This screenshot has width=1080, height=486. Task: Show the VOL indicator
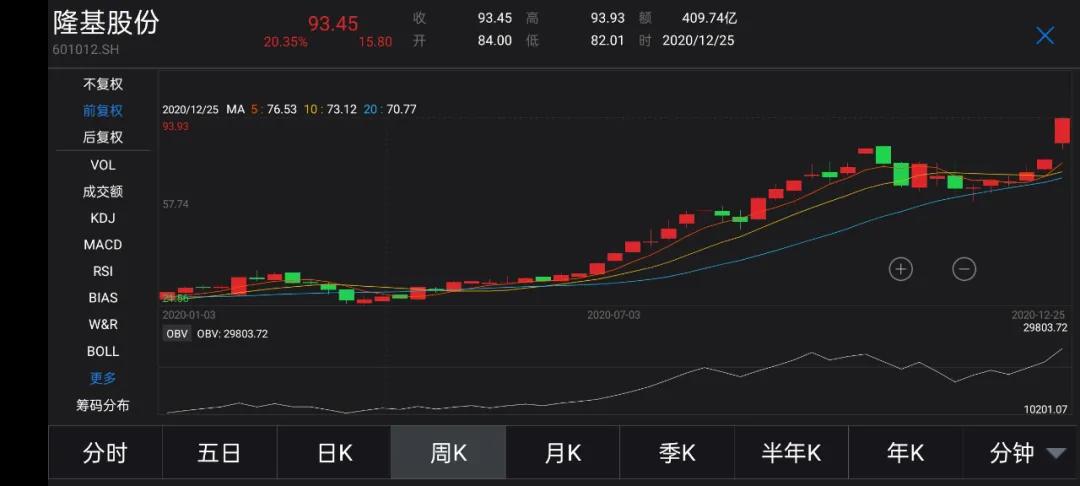103,165
